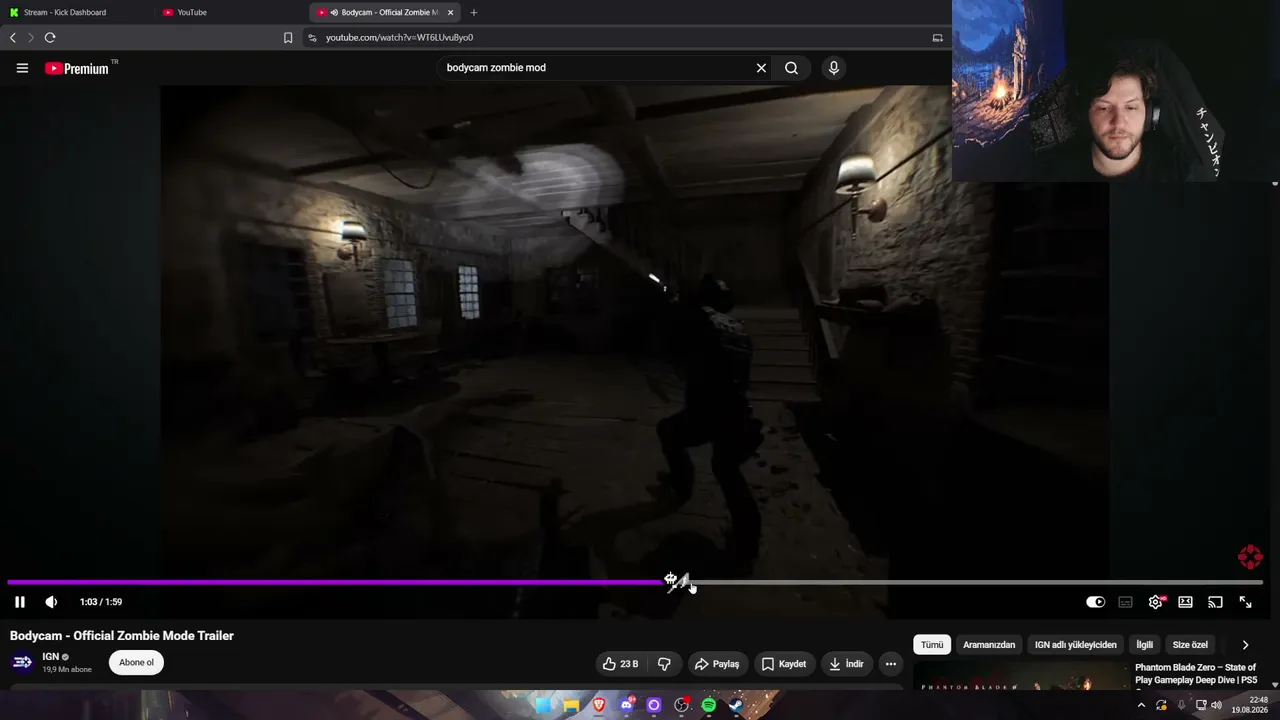The width and height of the screenshot is (1280, 720).
Task: Open File Explorer from the taskbar
Action: (571, 705)
